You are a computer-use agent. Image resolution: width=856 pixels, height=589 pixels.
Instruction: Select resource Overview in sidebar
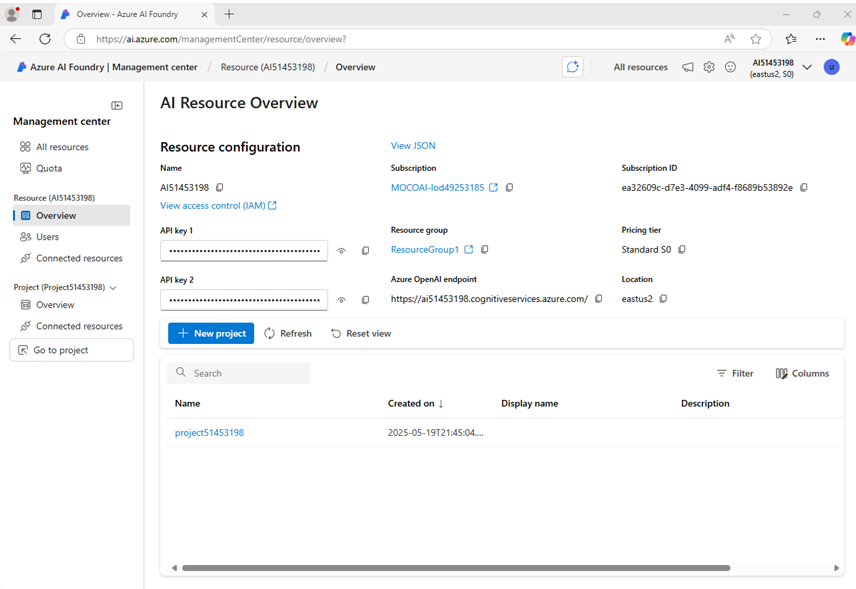(x=72, y=216)
